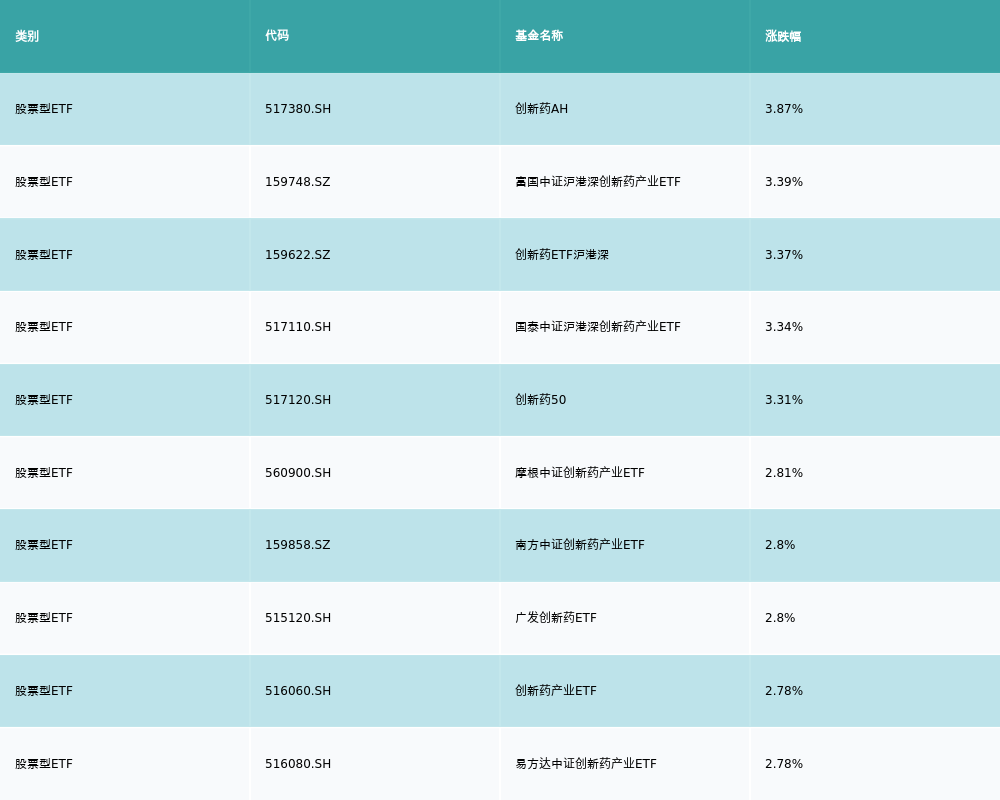The height and width of the screenshot is (800, 1000).
Task: Open 富国中证沪港深创新药产业ETF fund
Action: (597, 182)
